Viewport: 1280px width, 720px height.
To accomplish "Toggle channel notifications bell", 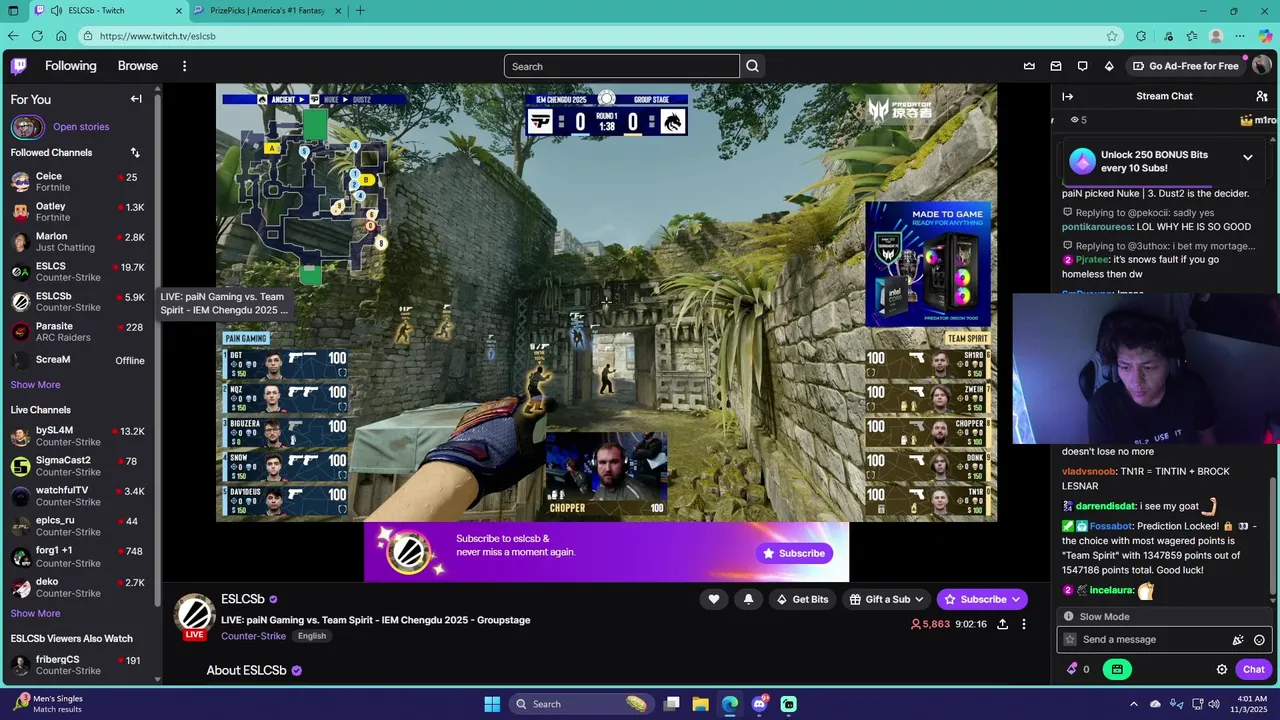I will point(748,599).
